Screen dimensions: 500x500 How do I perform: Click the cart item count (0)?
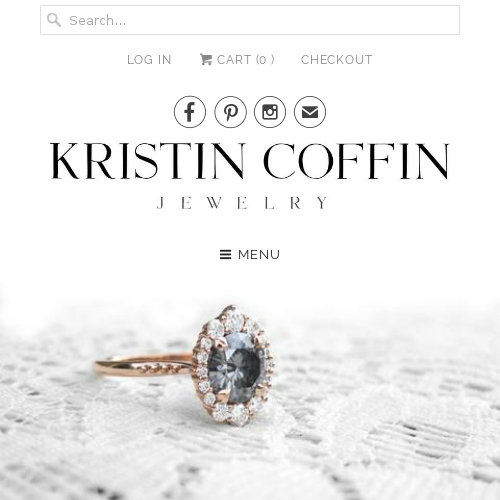(x=265, y=60)
